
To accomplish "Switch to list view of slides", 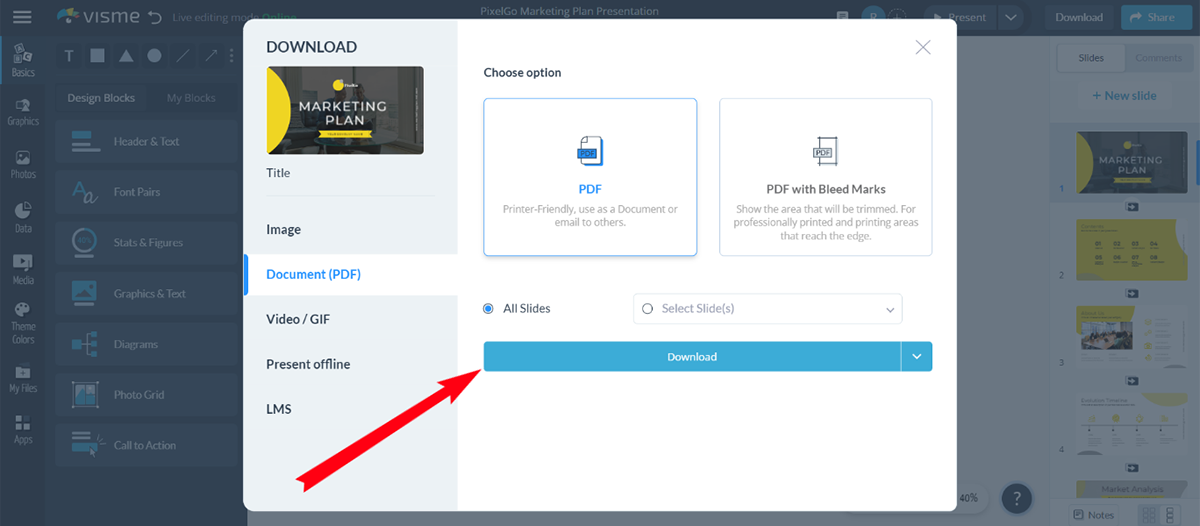I will (x=1172, y=515).
